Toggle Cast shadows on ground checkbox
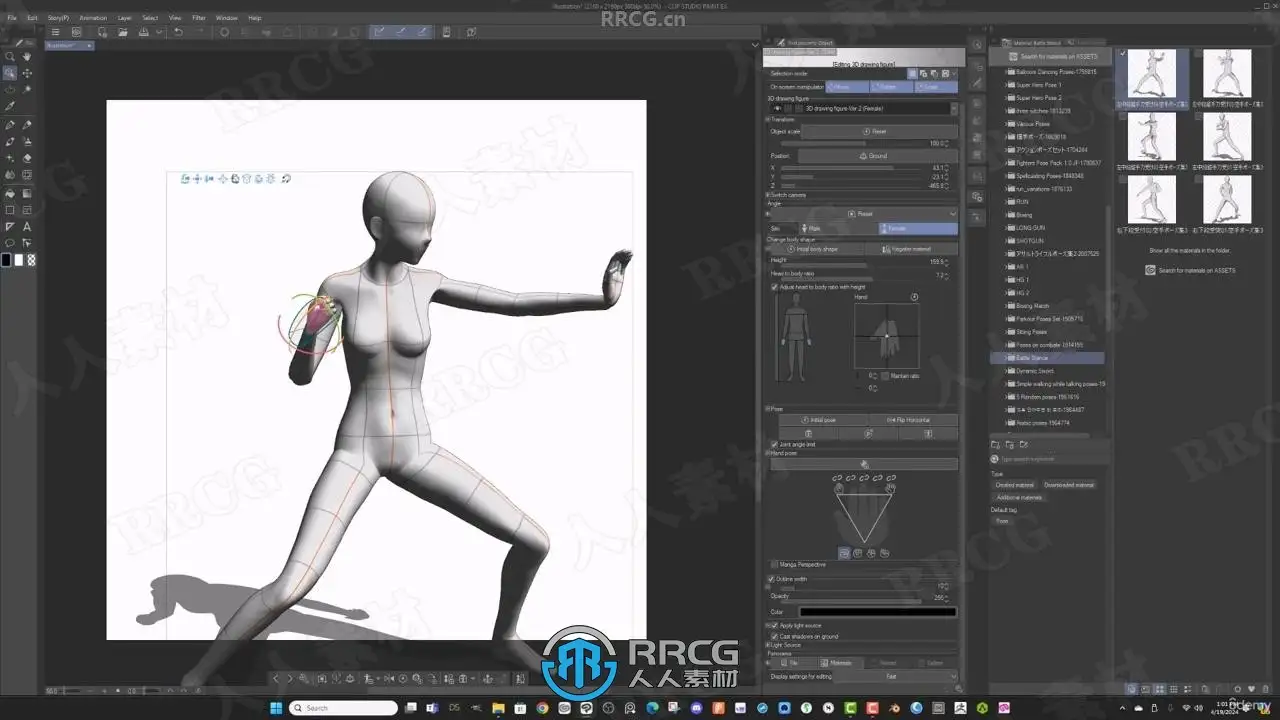The width and height of the screenshot is (1280, 720). pyautogui.click(x=774, y=636)
